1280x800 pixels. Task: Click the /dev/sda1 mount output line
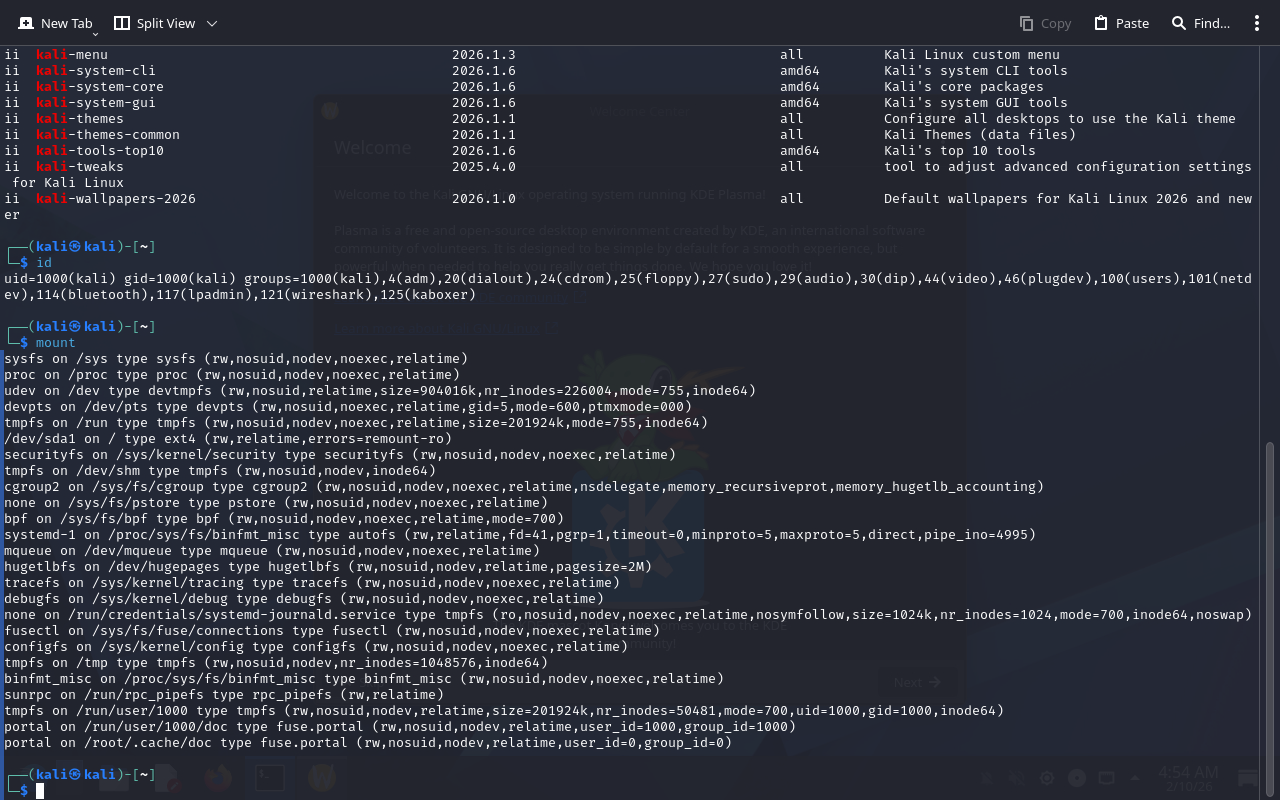(228, 439)
